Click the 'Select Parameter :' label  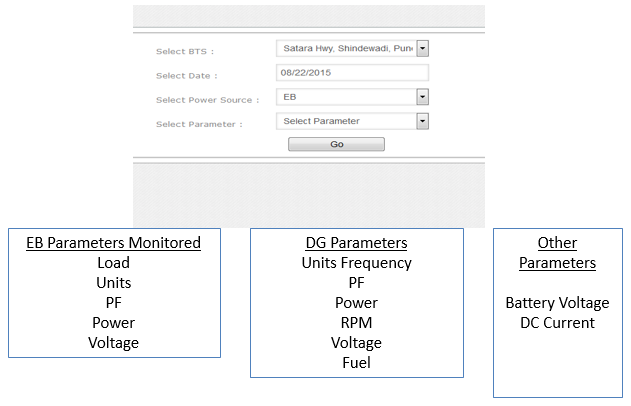coord(199,124)
